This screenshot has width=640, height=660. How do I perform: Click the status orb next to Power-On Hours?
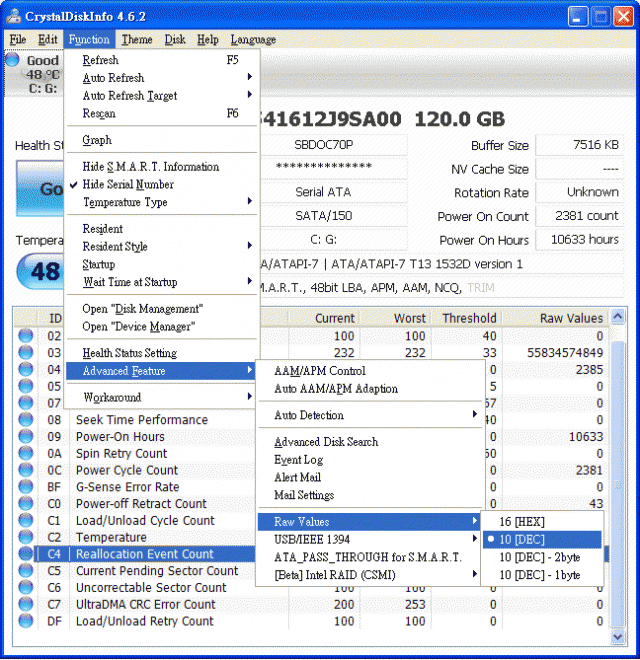click(x=26, y=436)
